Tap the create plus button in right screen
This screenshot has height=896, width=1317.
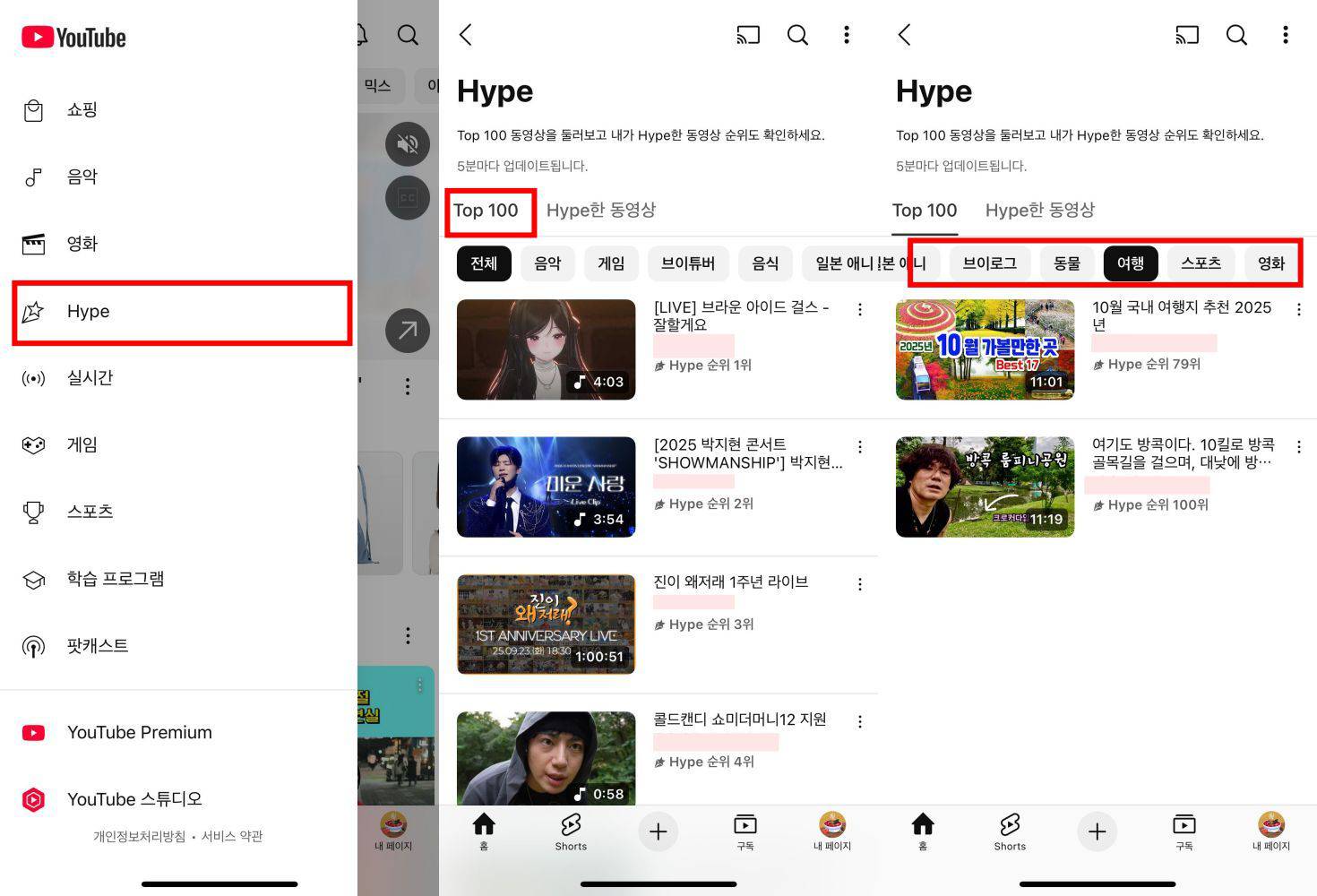tap(1097, 831)
